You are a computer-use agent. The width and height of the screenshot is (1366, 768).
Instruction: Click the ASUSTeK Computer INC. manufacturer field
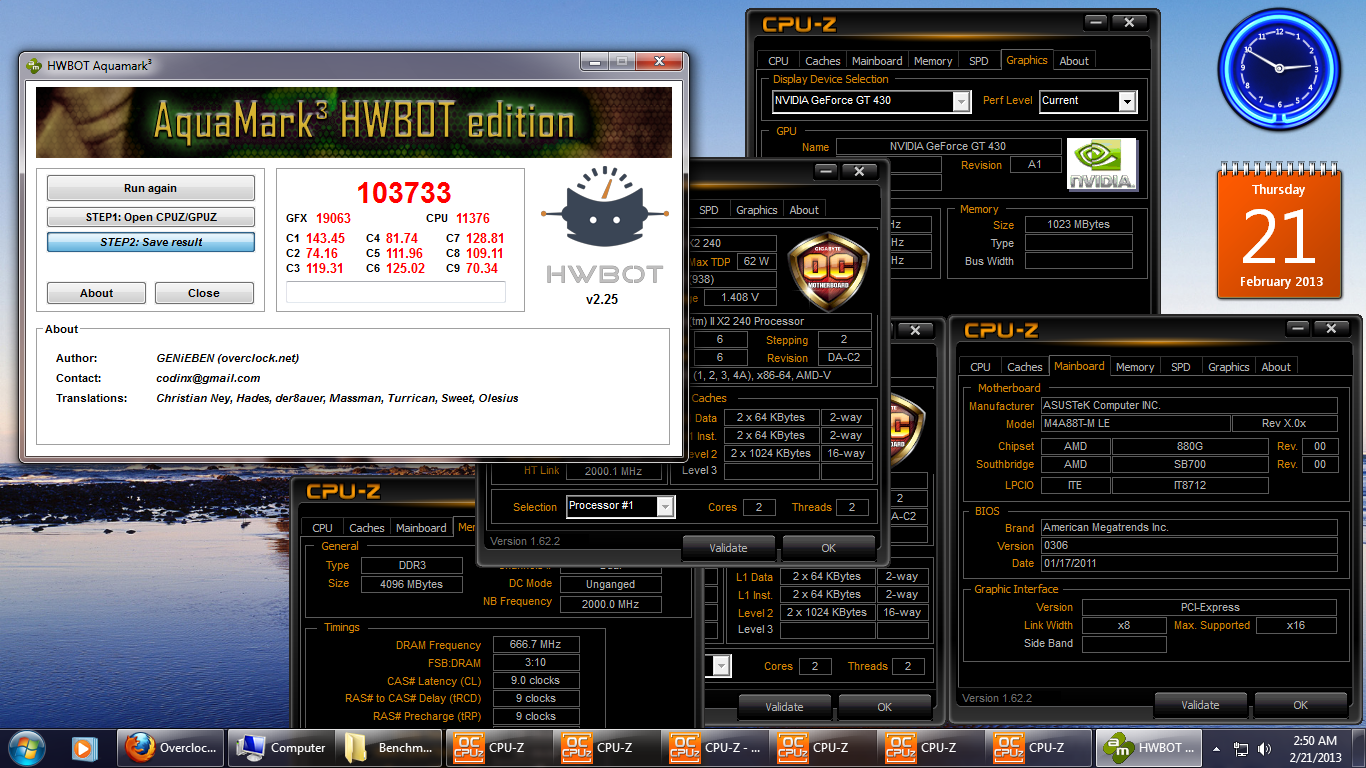[1189, 406]
